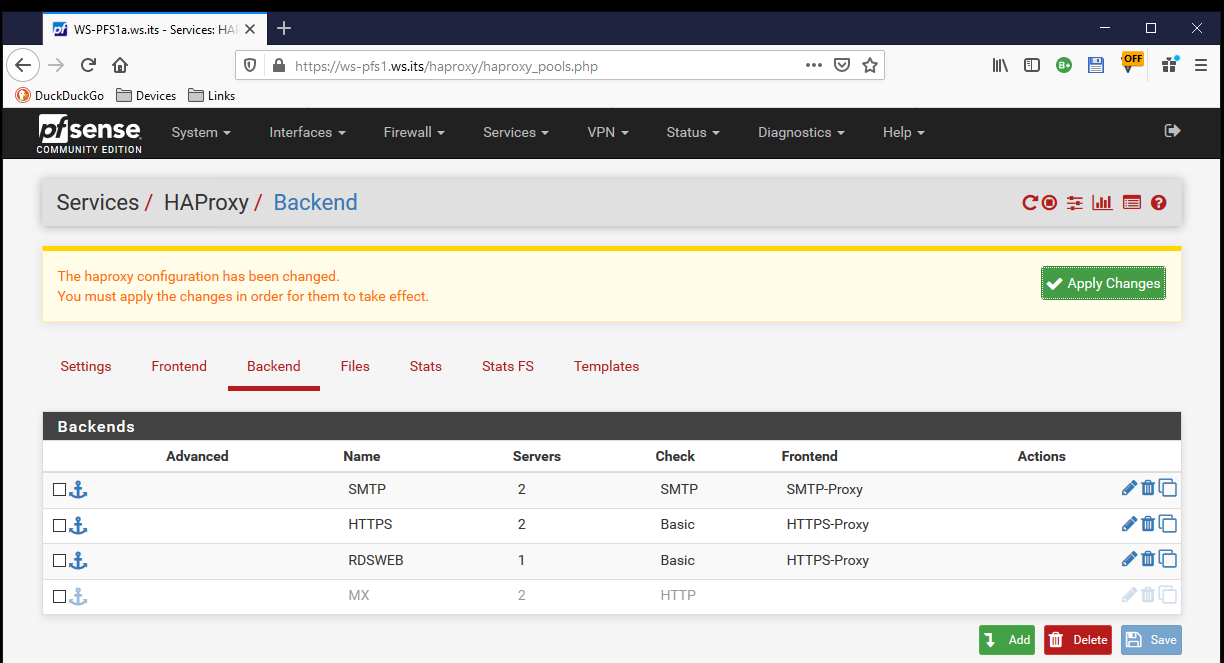1224x663 pixels.
Task: Switch to the Templates tab
Action: click(607, 366)
